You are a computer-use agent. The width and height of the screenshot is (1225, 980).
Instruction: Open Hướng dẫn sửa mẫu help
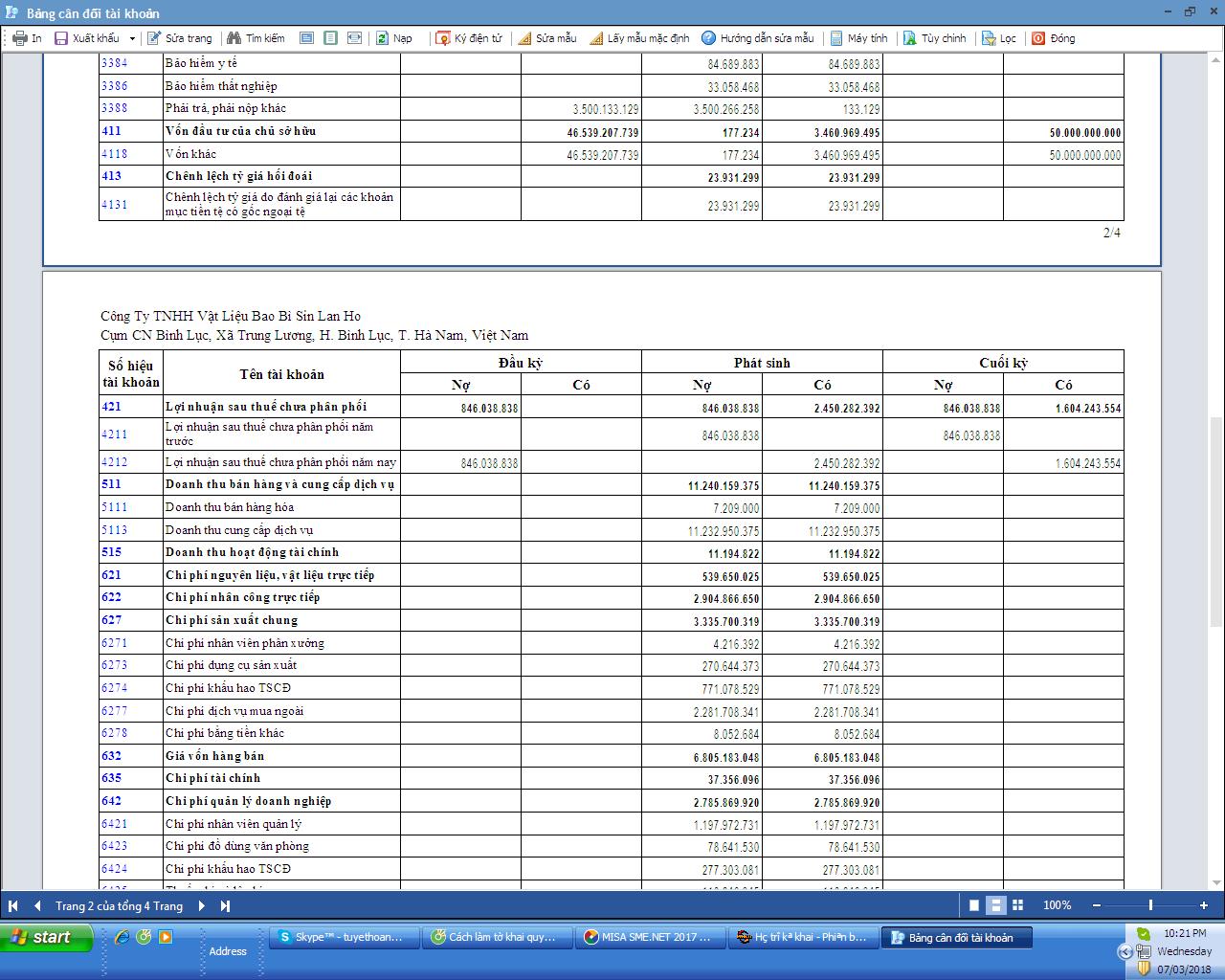[x=757, y=38]
